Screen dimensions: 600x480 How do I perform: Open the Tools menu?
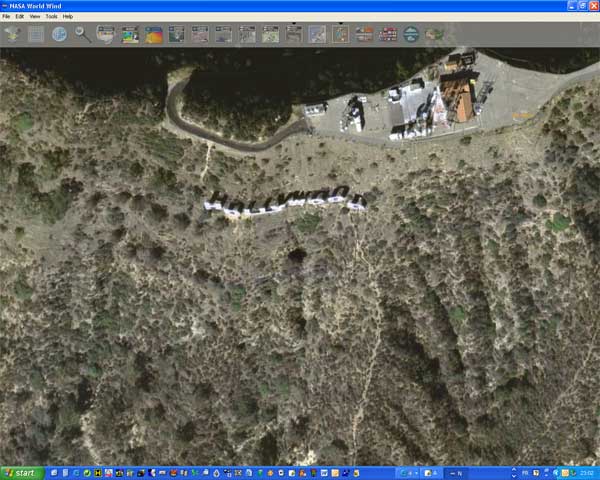pyautogui.click(x=51, y=17)
